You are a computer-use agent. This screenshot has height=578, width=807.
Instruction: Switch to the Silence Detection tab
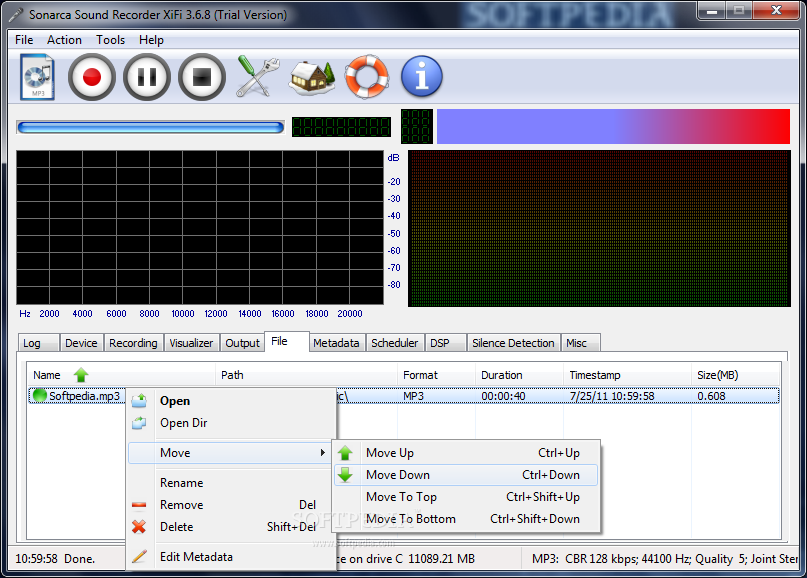point(513,343)
